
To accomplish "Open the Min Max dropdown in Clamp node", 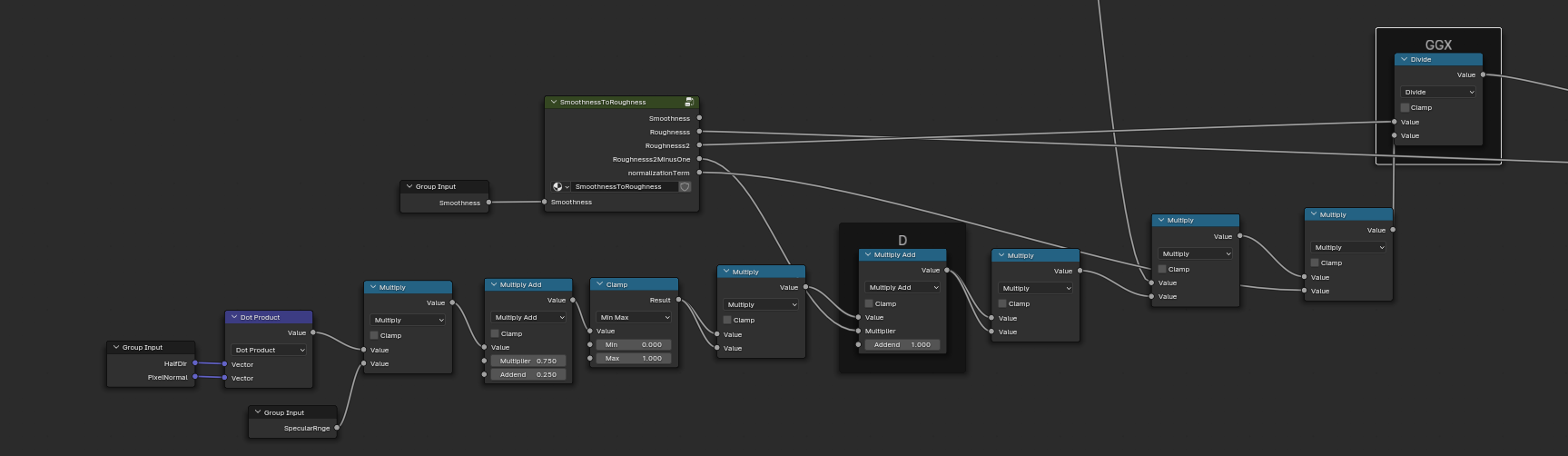I will [634, 318].
